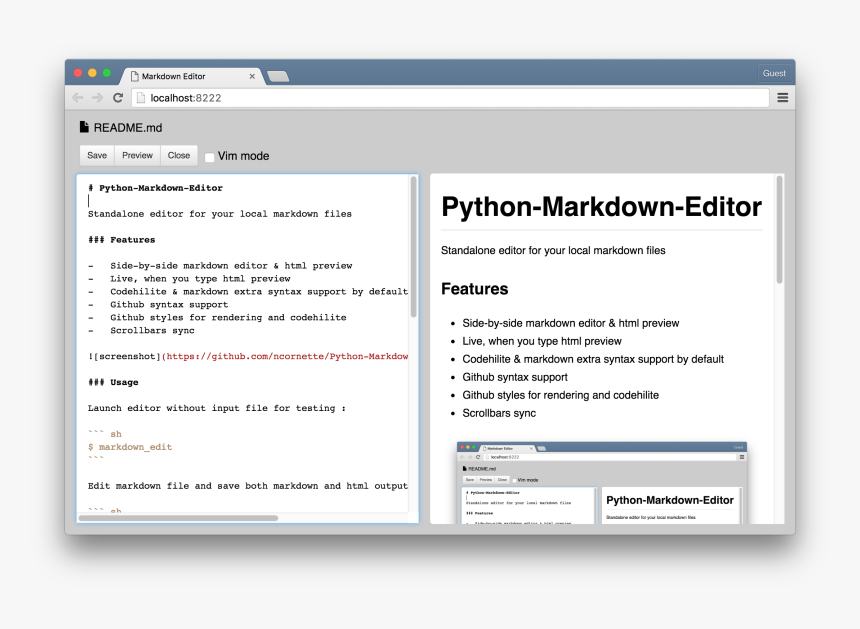Click the Close button in the editor toolbar
Screen dimensions: 860x629
tap(179, 155)
